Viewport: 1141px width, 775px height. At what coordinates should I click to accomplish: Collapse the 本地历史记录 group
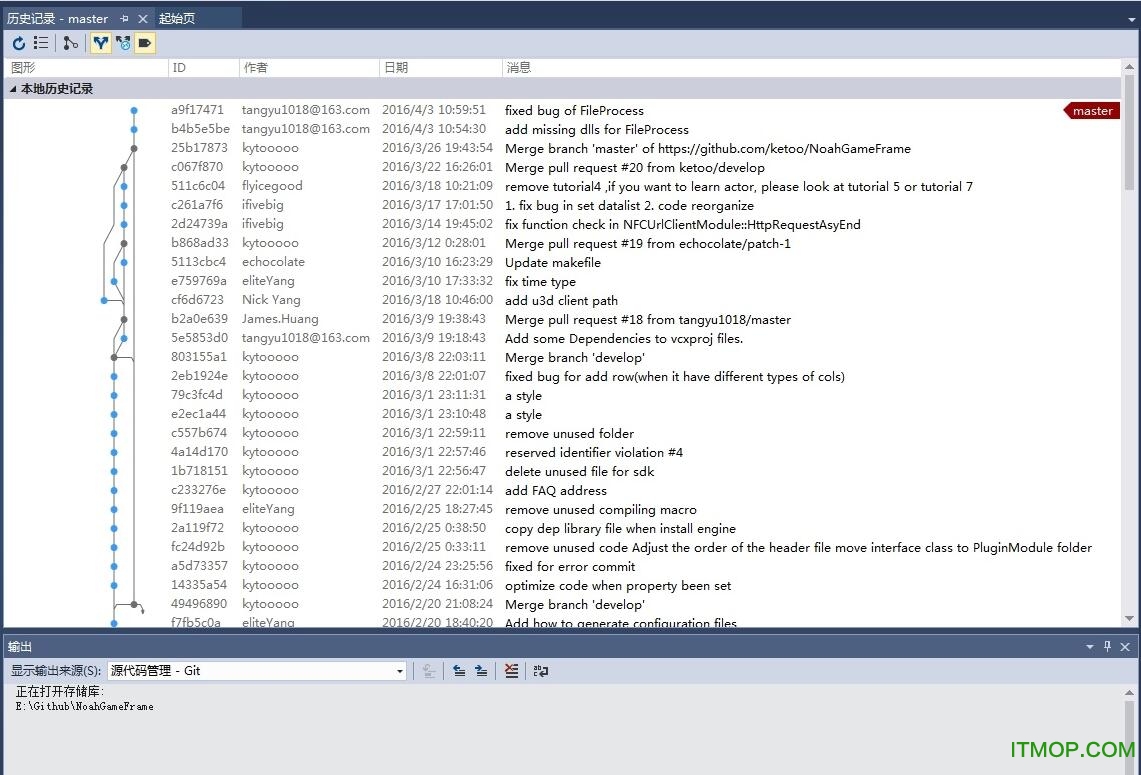tap(12, 89)
